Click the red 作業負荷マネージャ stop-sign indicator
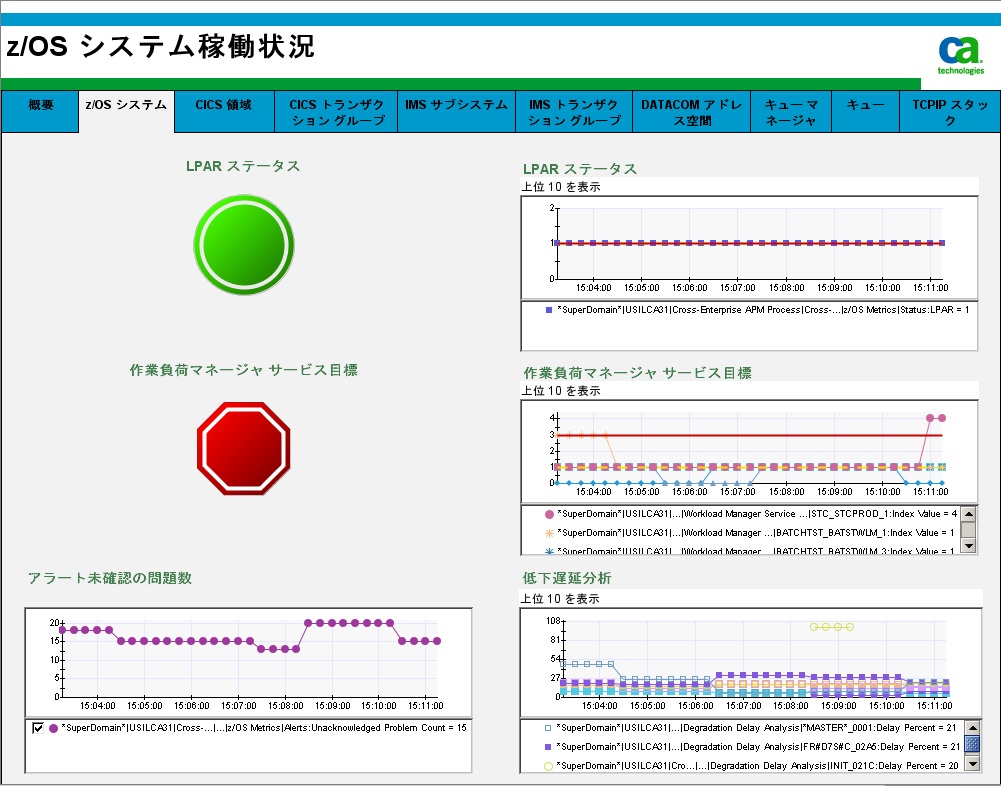The height and width of the screenshot is (786, 1001). 243,447
